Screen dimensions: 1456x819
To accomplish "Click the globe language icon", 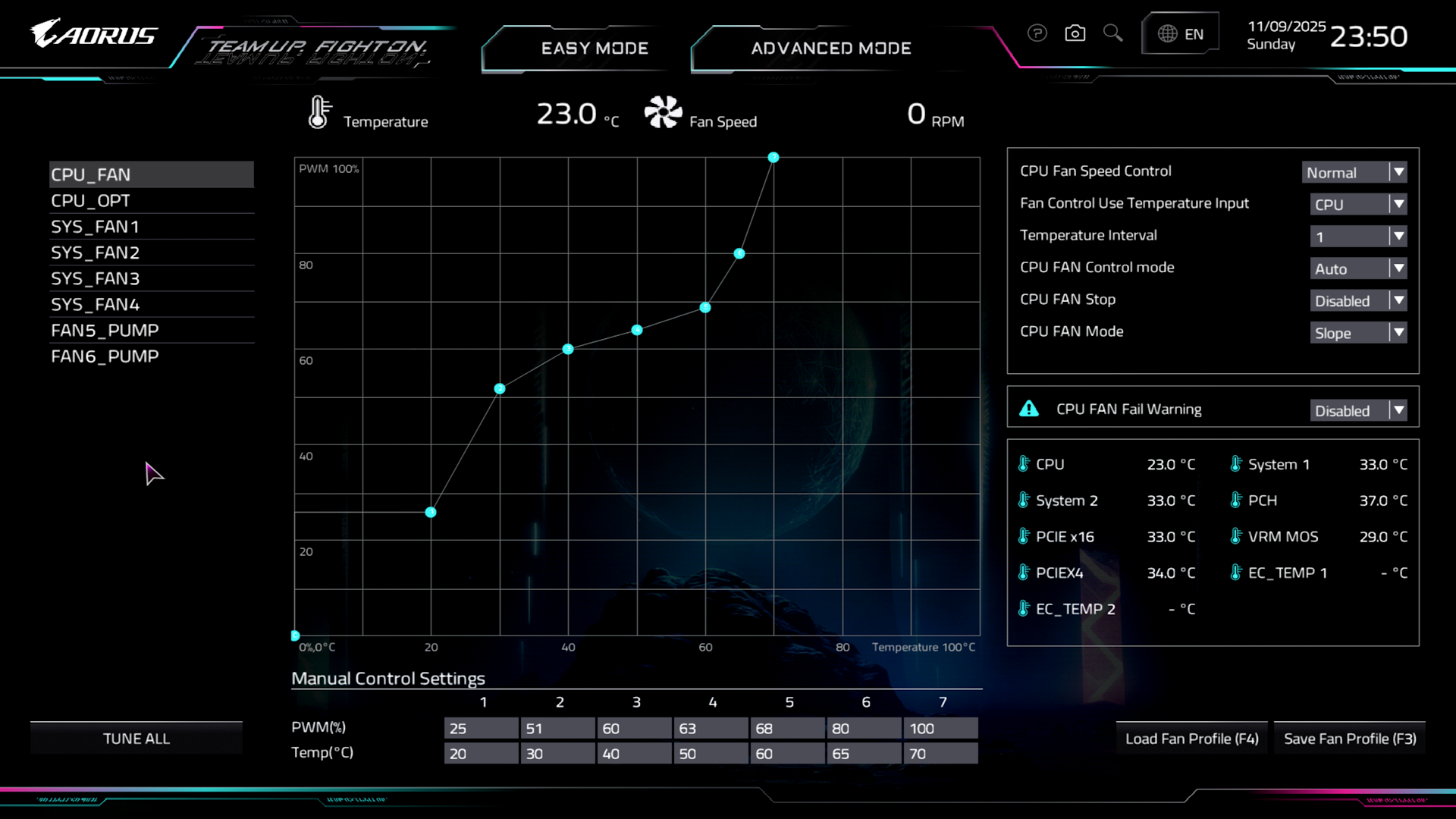I will [x=1168, y=34].
